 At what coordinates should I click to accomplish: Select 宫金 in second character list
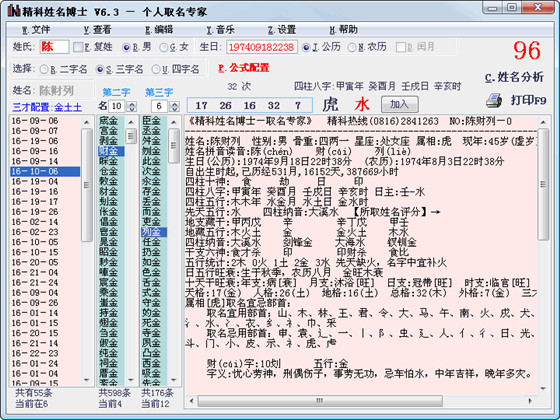point(111,131)
